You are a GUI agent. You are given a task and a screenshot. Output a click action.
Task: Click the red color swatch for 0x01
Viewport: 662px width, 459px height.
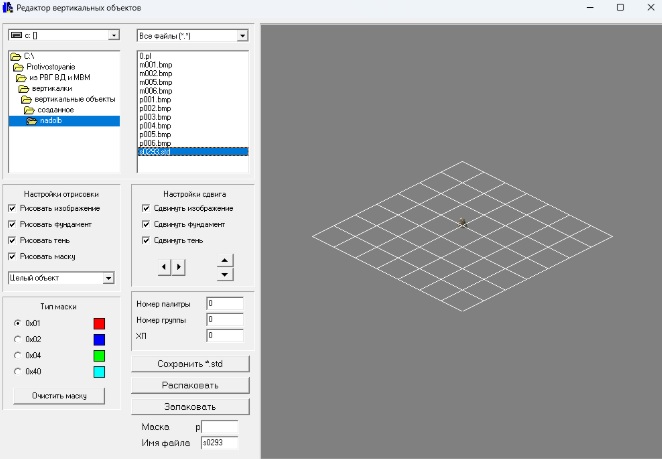[99, 323]
